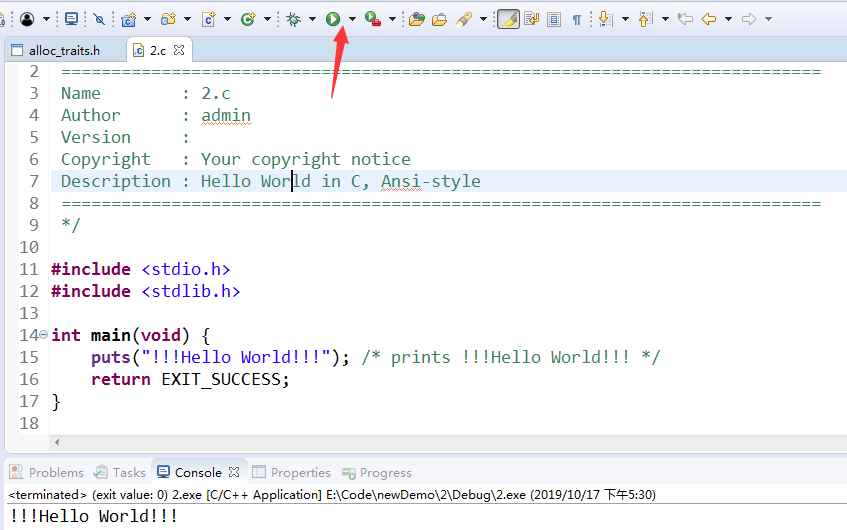Image resolution: width=847 pixels, height=530 pixels.
Task: Click the profile user icon
Action: (27, 19)
